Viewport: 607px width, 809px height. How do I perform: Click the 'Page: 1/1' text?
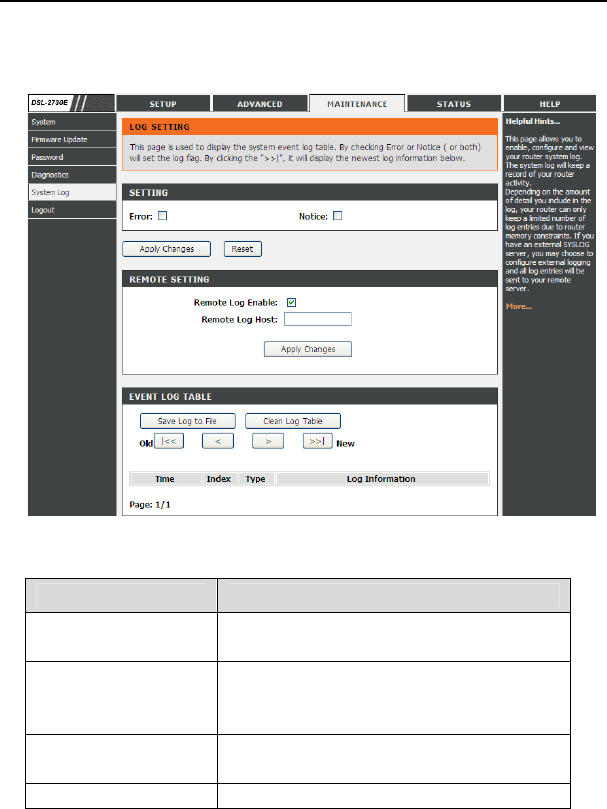point(150,505)
